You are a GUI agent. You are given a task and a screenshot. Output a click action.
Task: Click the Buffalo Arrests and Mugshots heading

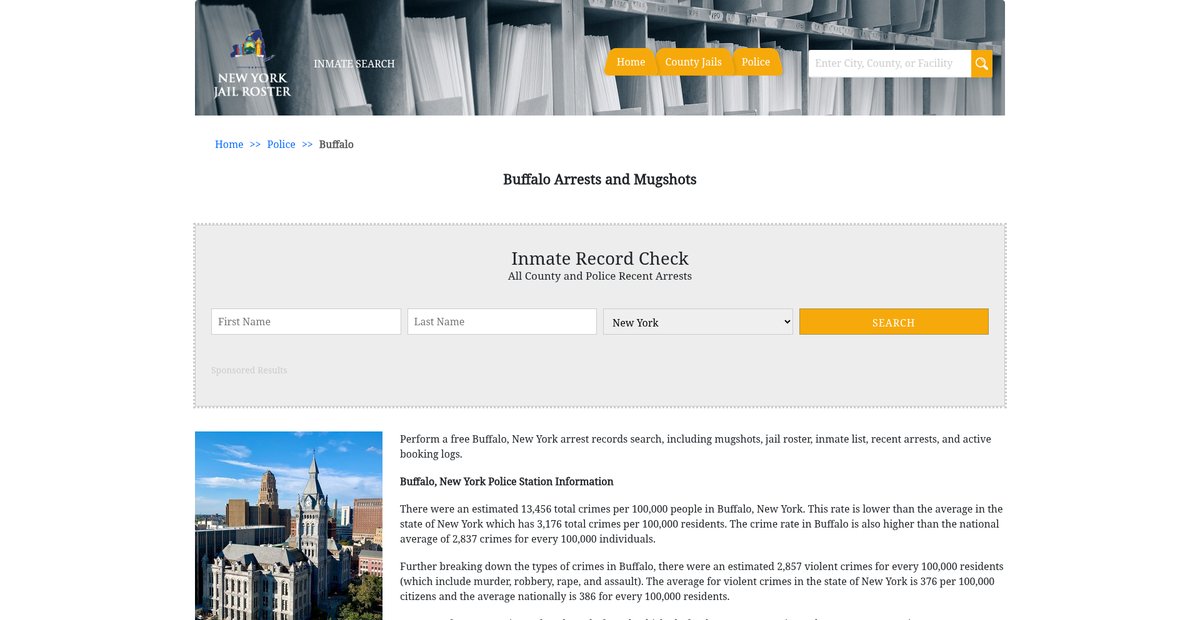point(600,180)
